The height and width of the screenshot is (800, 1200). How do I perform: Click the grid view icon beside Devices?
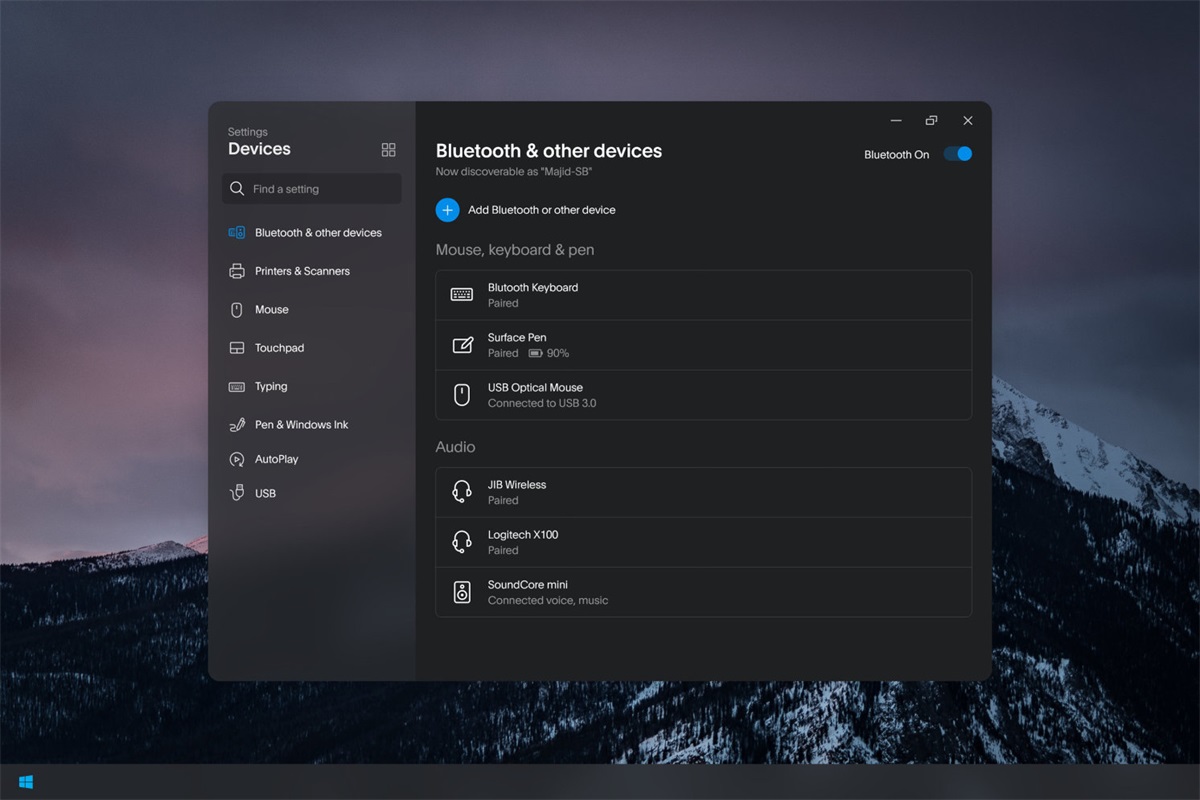pos(389,150)
